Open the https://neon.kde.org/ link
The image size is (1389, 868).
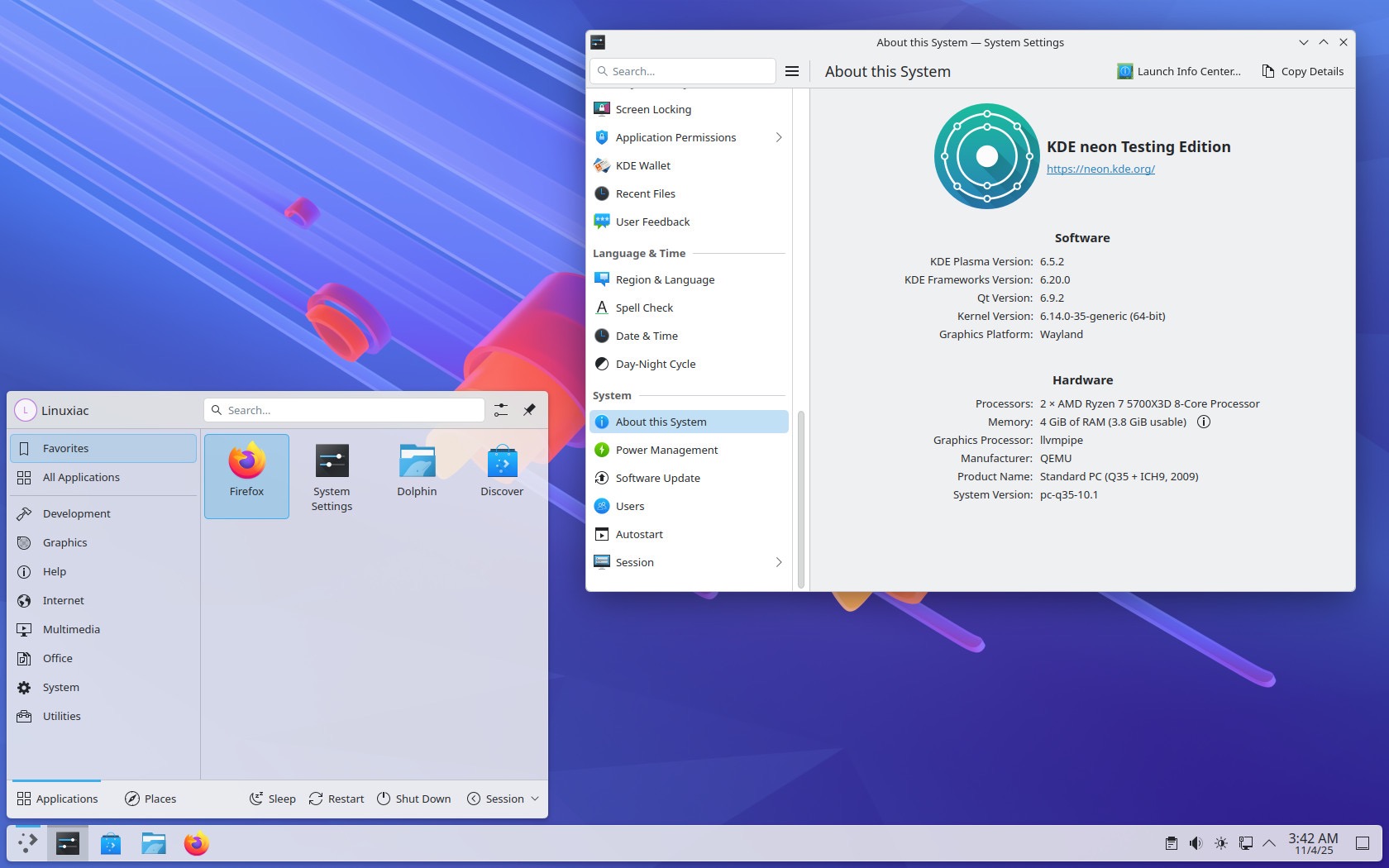click(x=1100, y=169)
